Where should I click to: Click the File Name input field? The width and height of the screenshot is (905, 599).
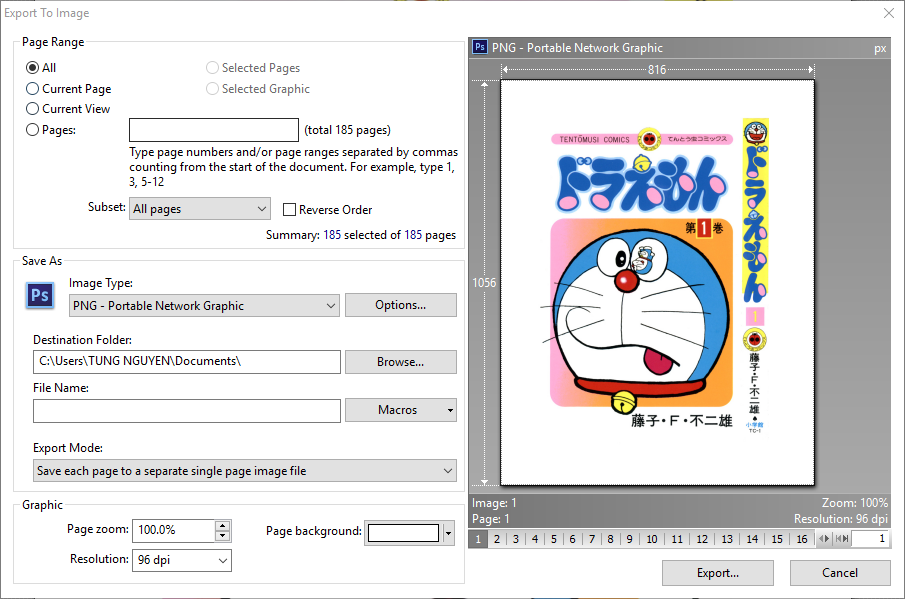pyautogui.click(x=187, y=410)
